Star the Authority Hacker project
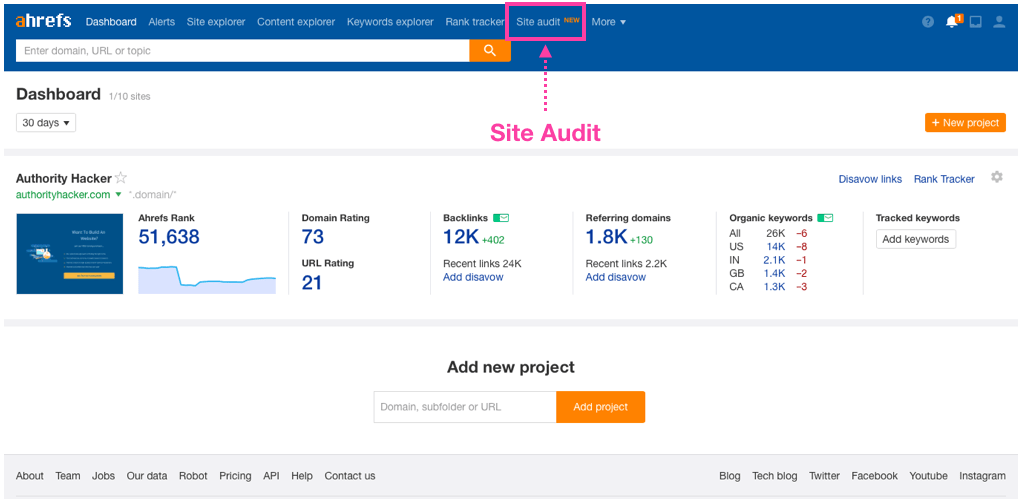 (x=121, y=178)
